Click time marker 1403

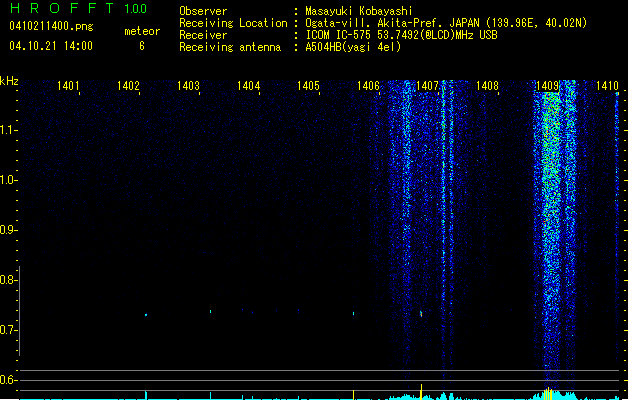pyautogui.click(x=188, y=86)
